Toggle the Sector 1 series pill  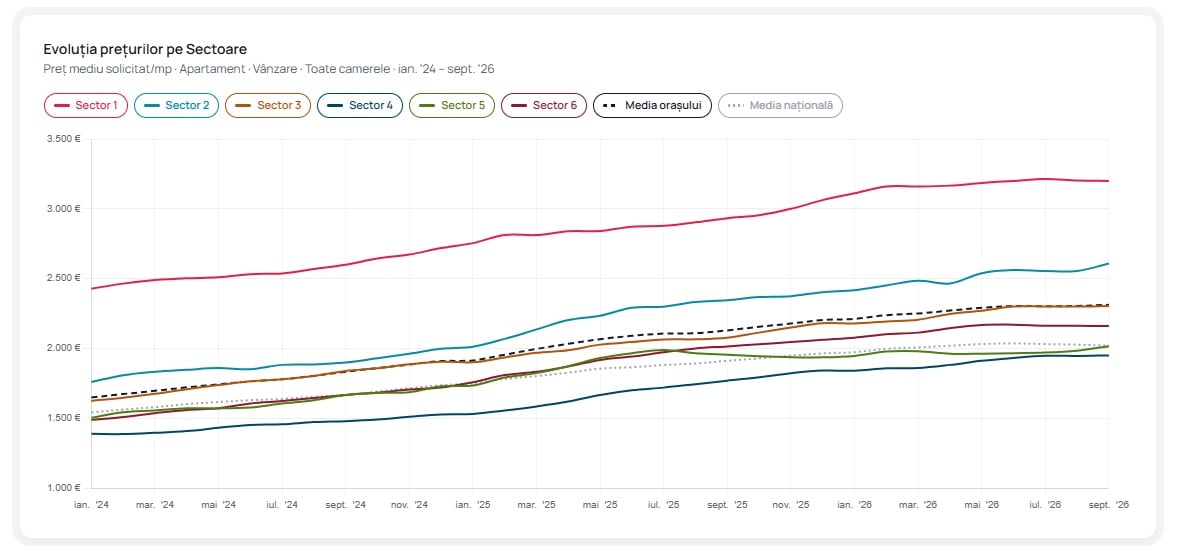point(86,105)
